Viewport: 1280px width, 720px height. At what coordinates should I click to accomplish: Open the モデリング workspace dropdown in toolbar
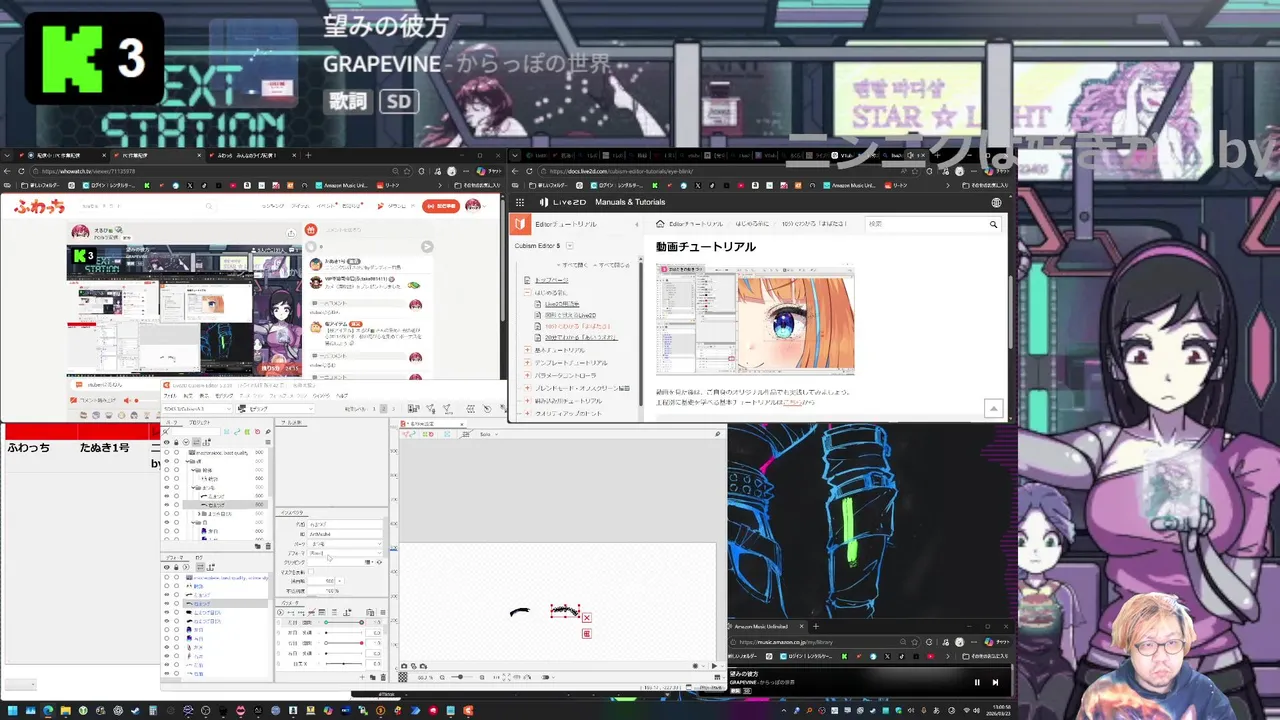tap(275, 409)
